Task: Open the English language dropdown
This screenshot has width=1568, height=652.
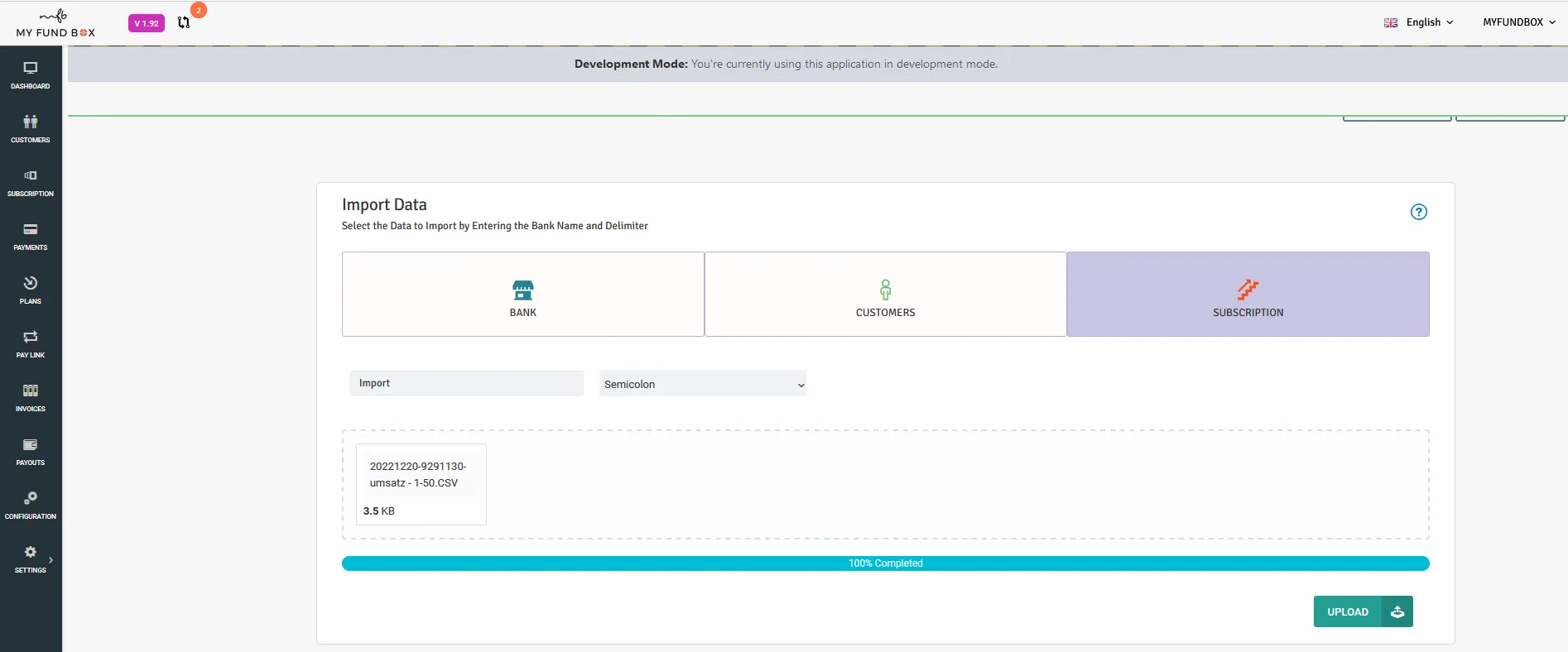Action: click(x=1419, y=22)
